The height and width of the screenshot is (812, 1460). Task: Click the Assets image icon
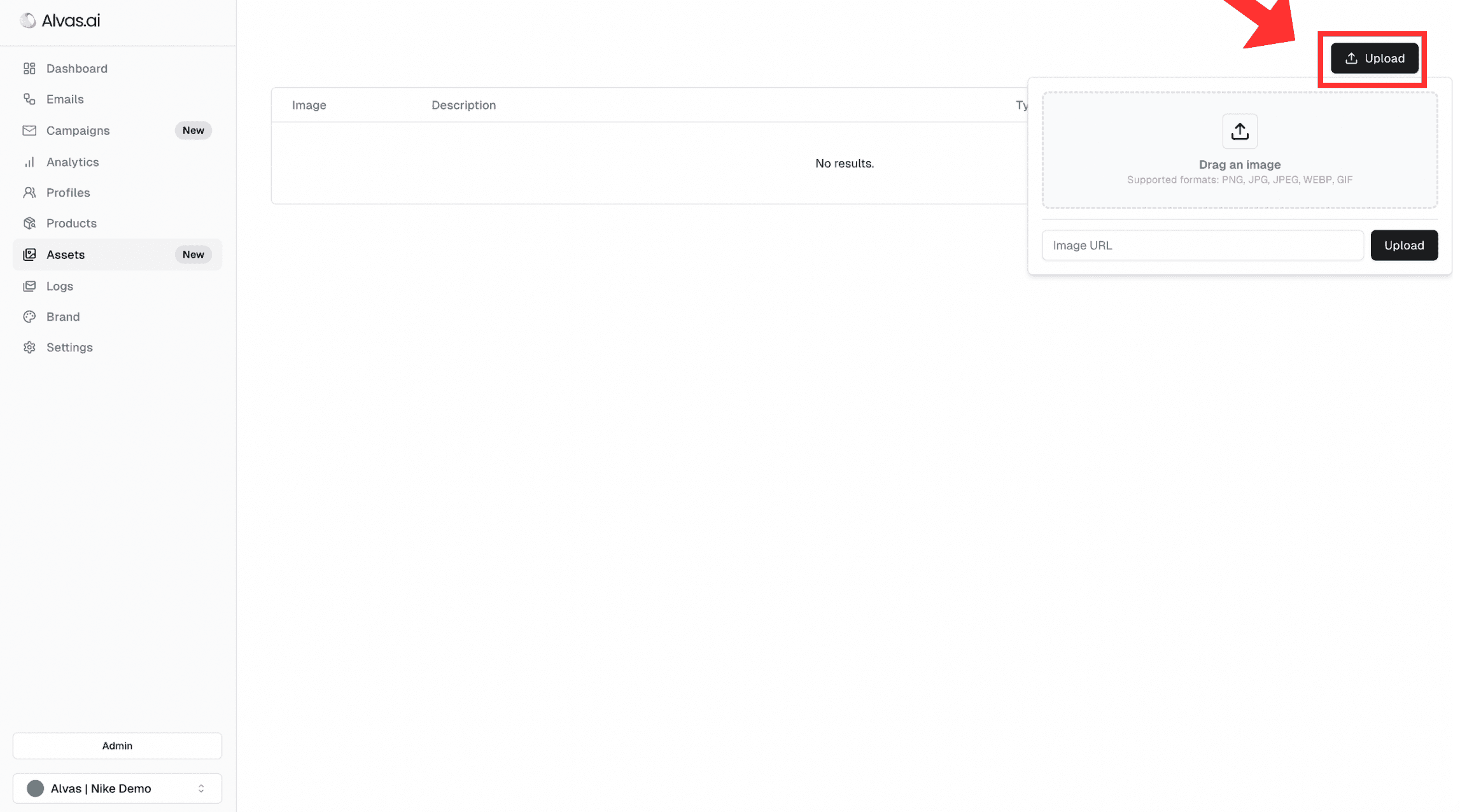[29, 255]
